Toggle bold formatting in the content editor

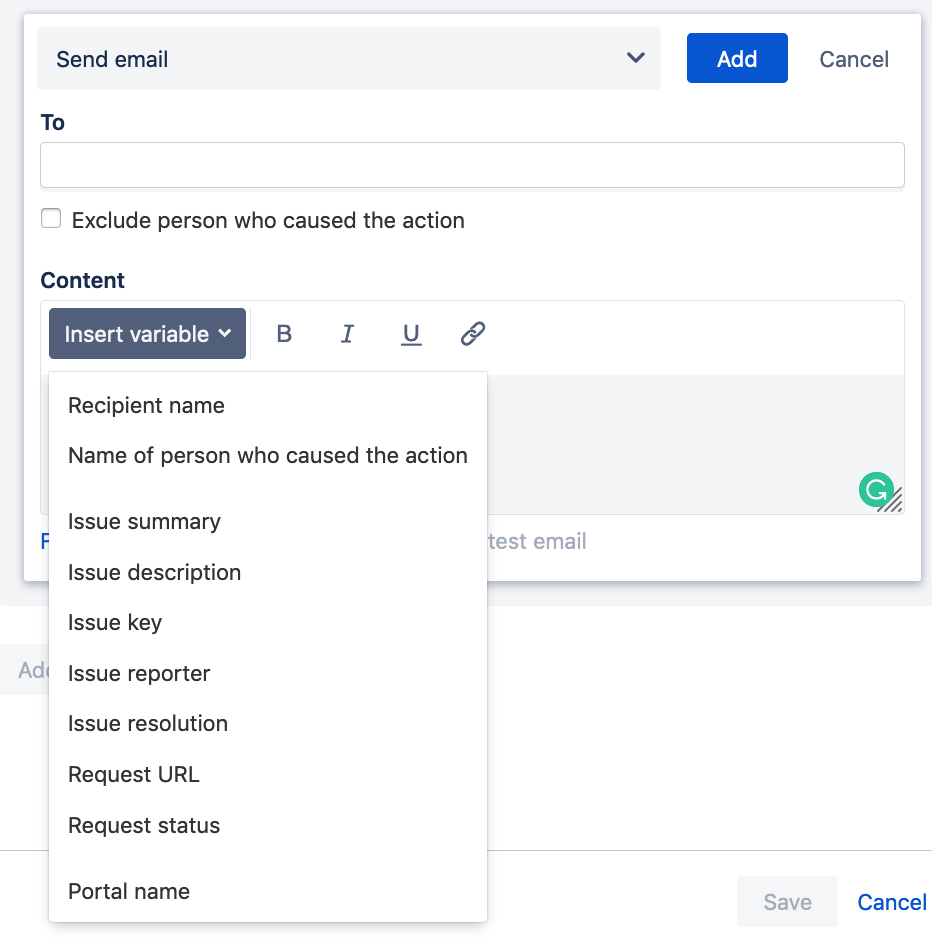(284, 334)
